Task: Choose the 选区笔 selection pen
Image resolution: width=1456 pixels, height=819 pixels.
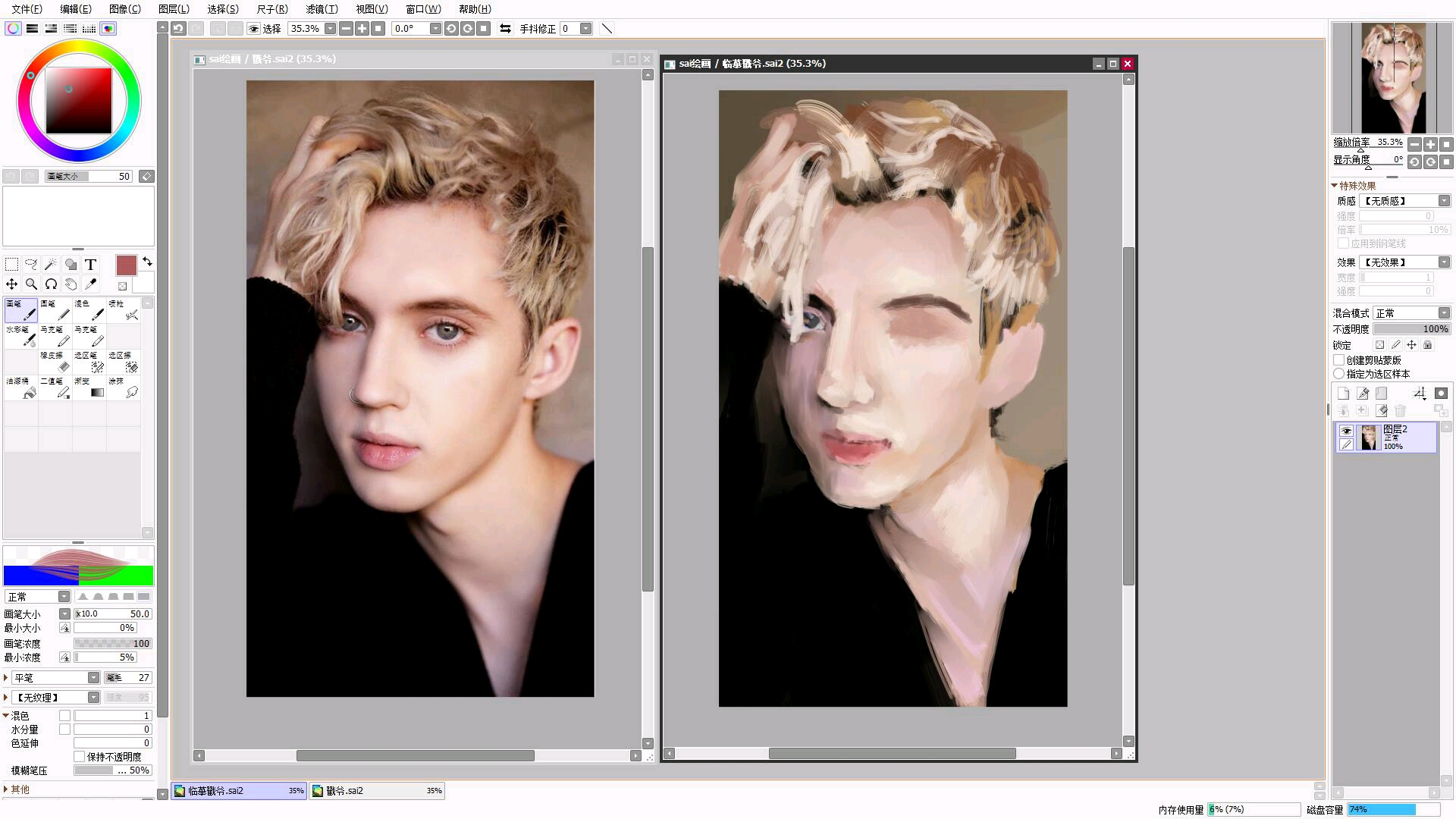Action: 89,362
